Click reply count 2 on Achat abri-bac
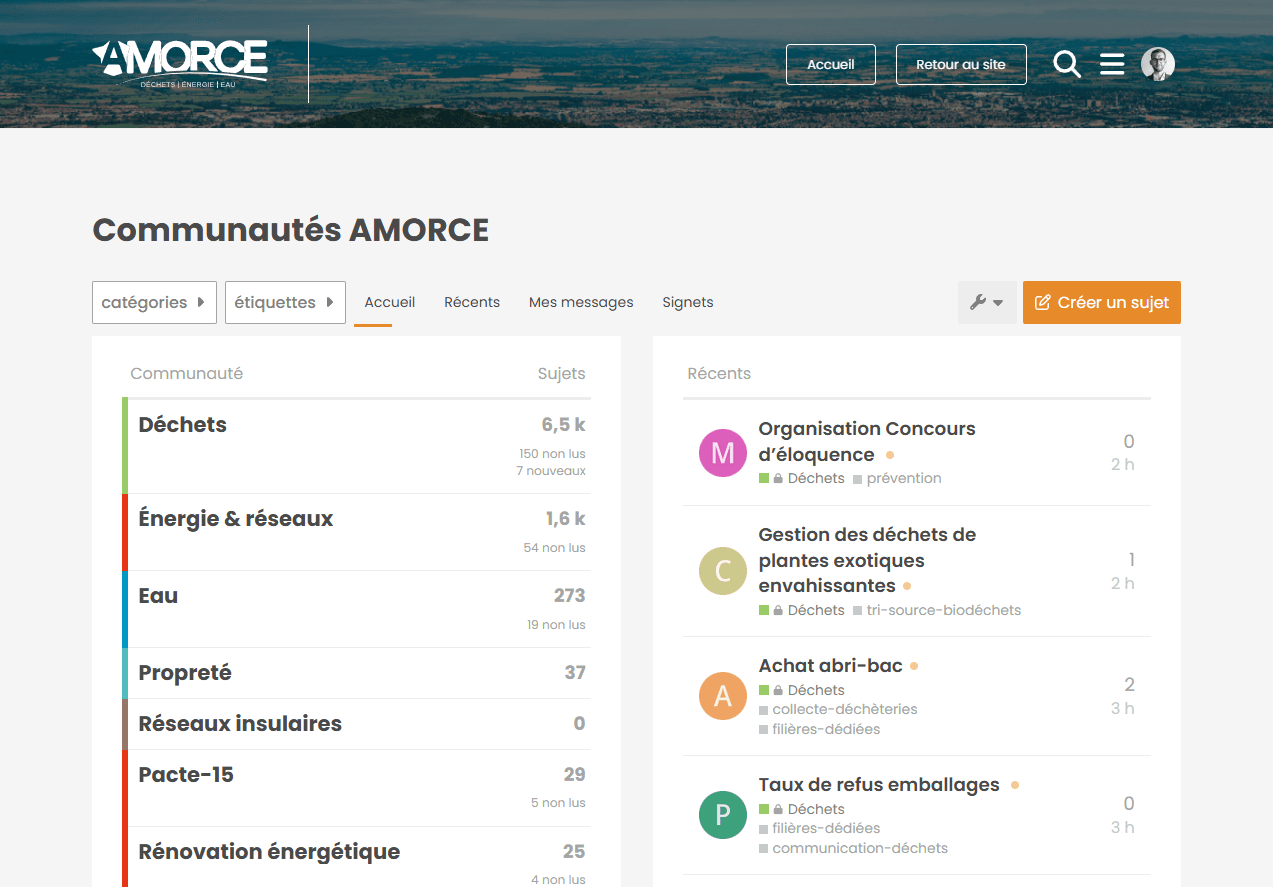 coord(1129,685)
